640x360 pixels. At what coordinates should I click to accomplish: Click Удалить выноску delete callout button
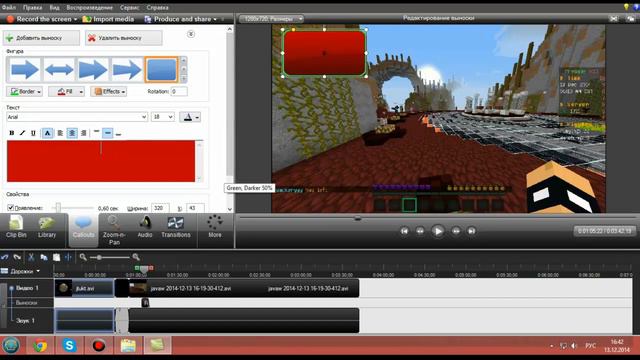pos(124,38)
